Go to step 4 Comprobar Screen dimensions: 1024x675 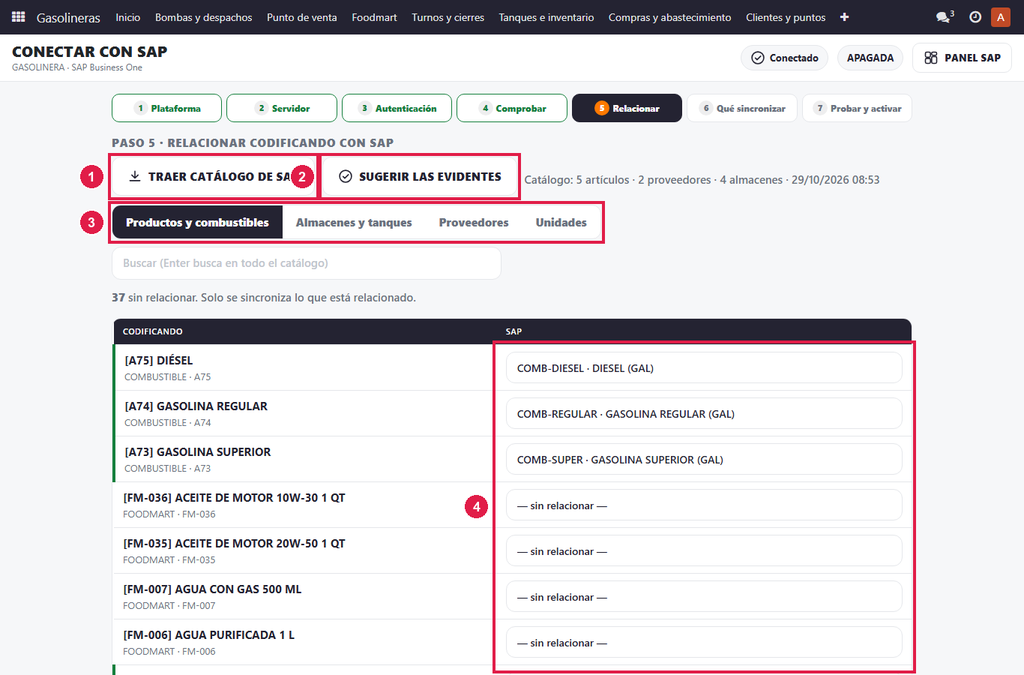pyautogui.click(x=512, y=108)
